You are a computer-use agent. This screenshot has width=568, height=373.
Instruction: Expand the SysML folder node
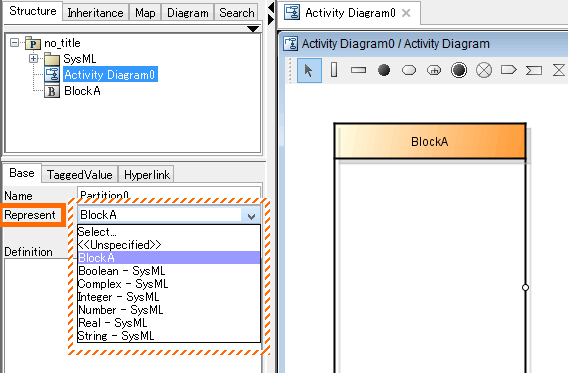[33, 58]
